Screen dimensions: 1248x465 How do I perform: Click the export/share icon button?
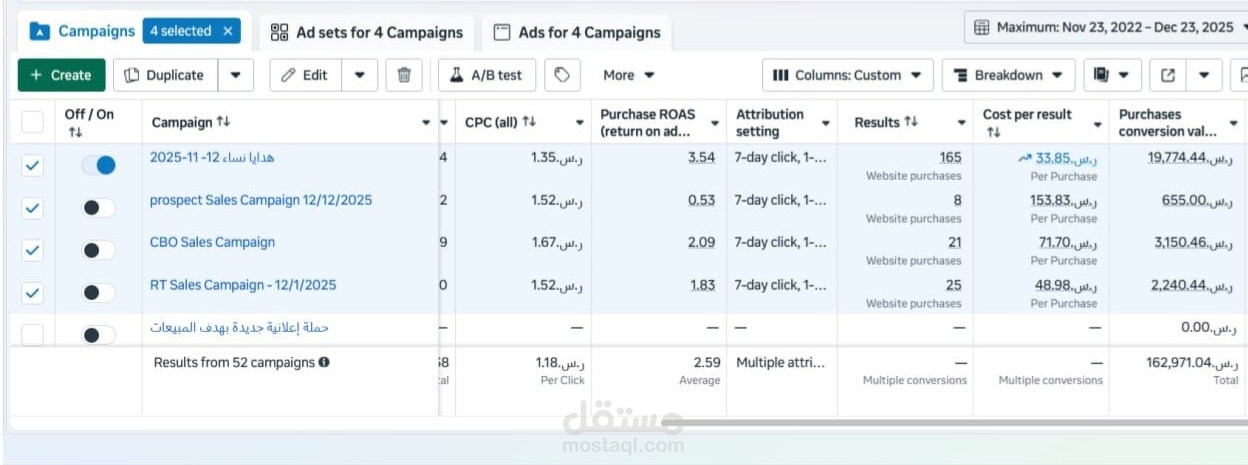1168,75
